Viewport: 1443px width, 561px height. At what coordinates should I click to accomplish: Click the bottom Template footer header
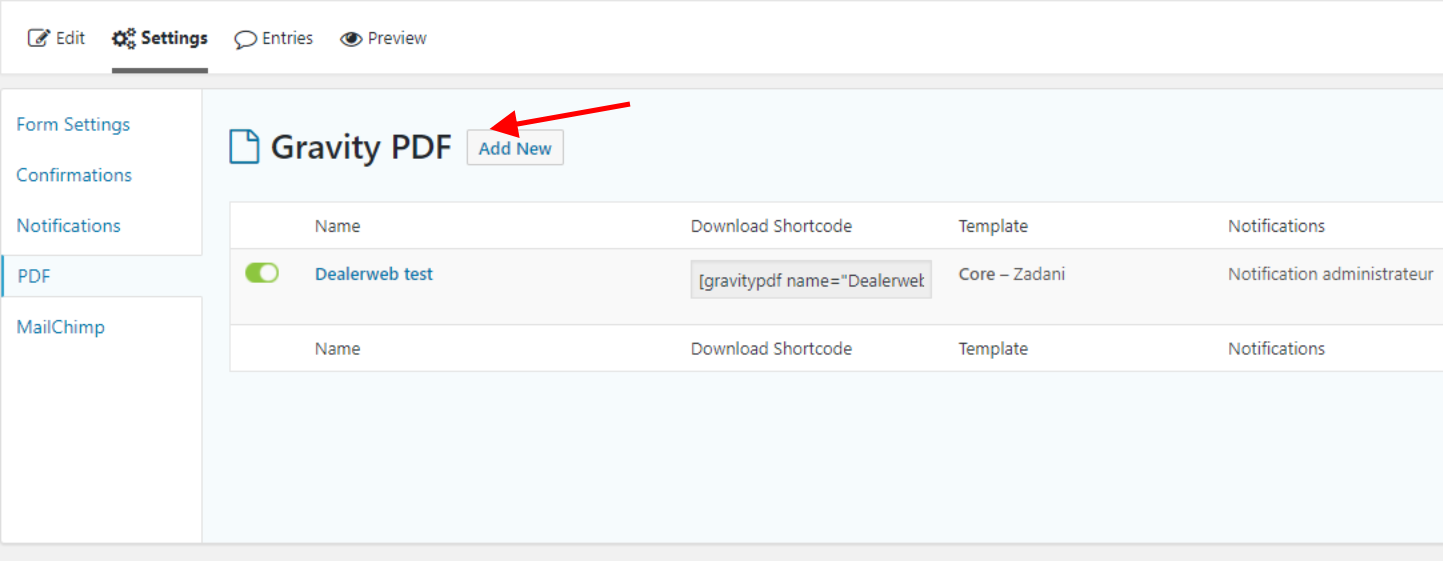[x=993, y=349]
